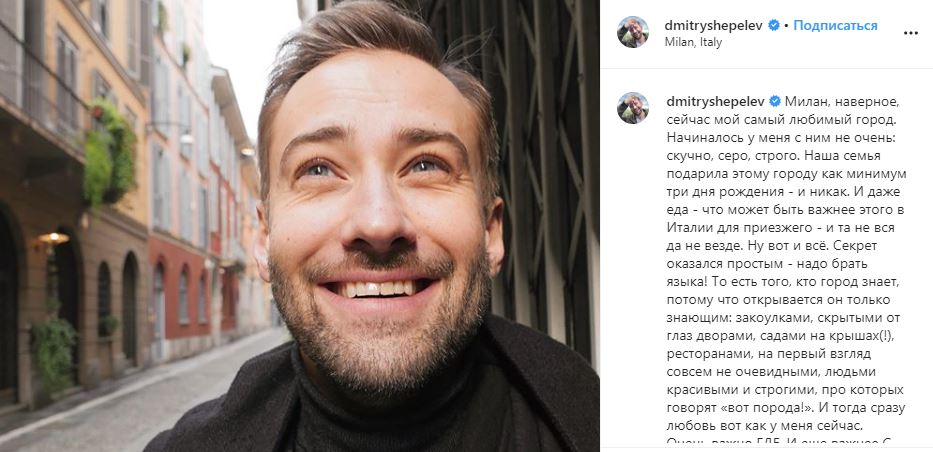The height and width of the screenshot is (452, 933).
Task: Open dmitryshepelev username in the caption
Action: coord(715,101)
